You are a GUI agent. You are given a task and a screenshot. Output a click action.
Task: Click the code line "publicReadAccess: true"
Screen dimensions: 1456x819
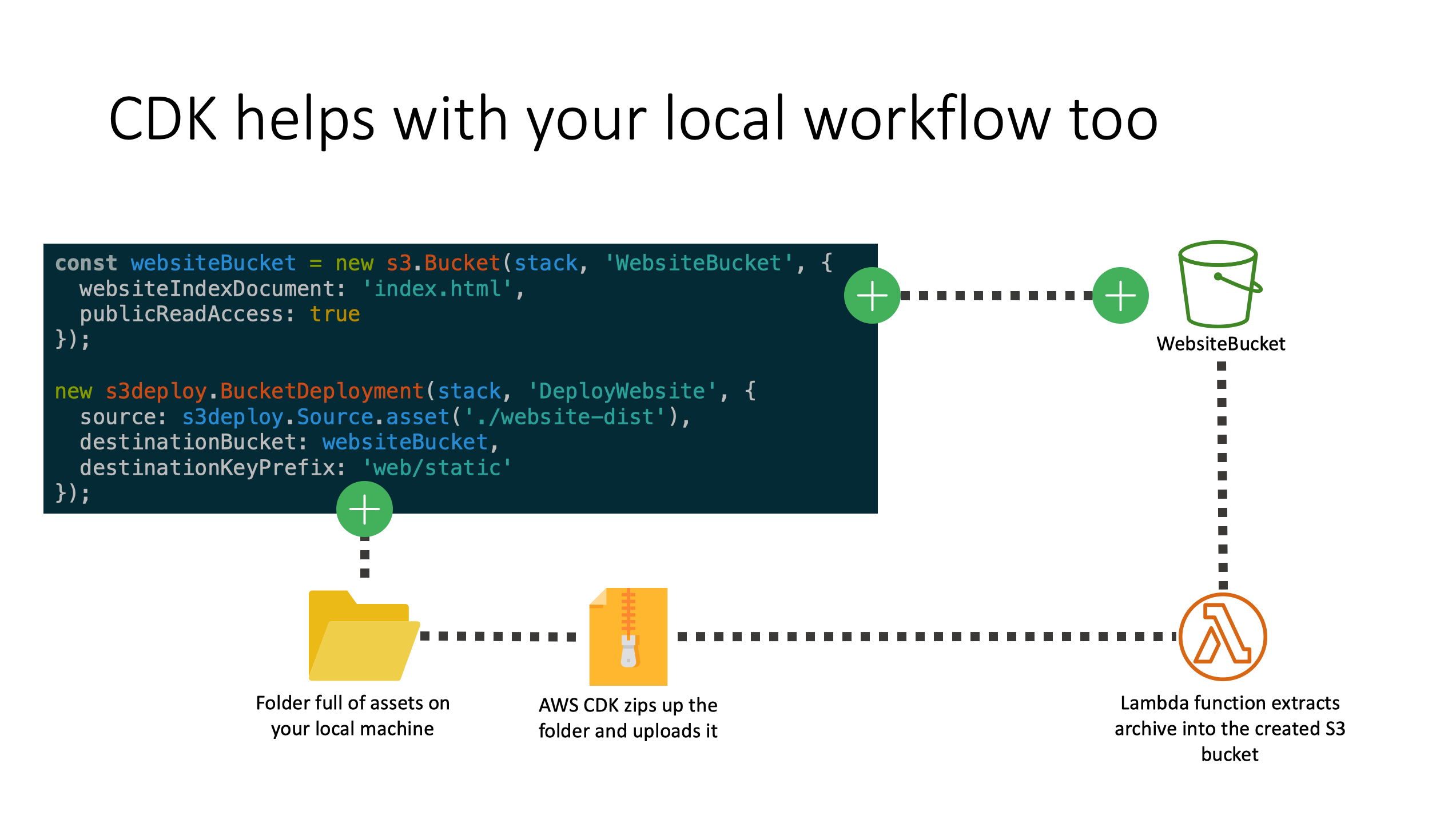click(x=220, y=314)
